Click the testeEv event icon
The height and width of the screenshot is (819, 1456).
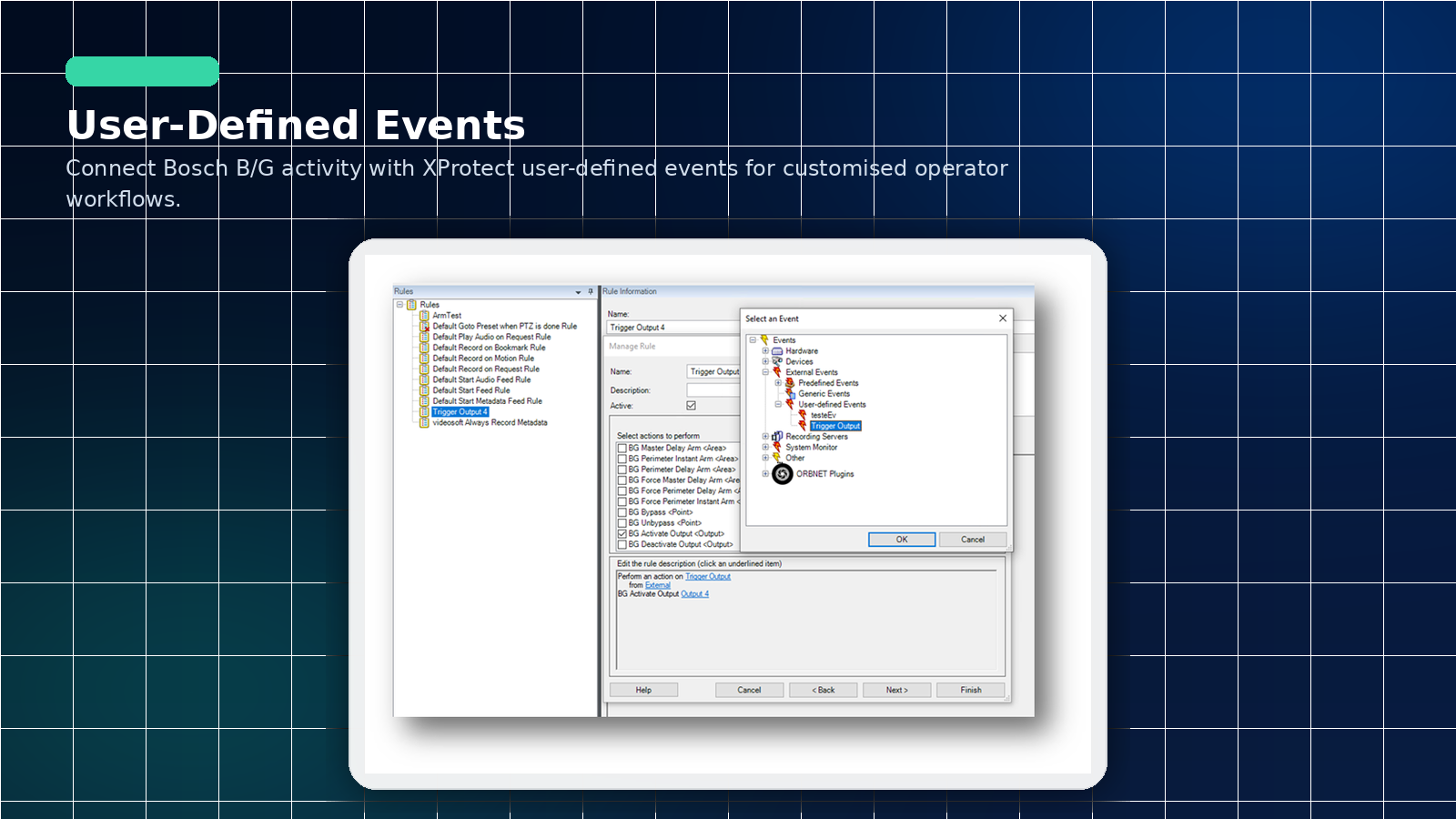pos(803,415)
